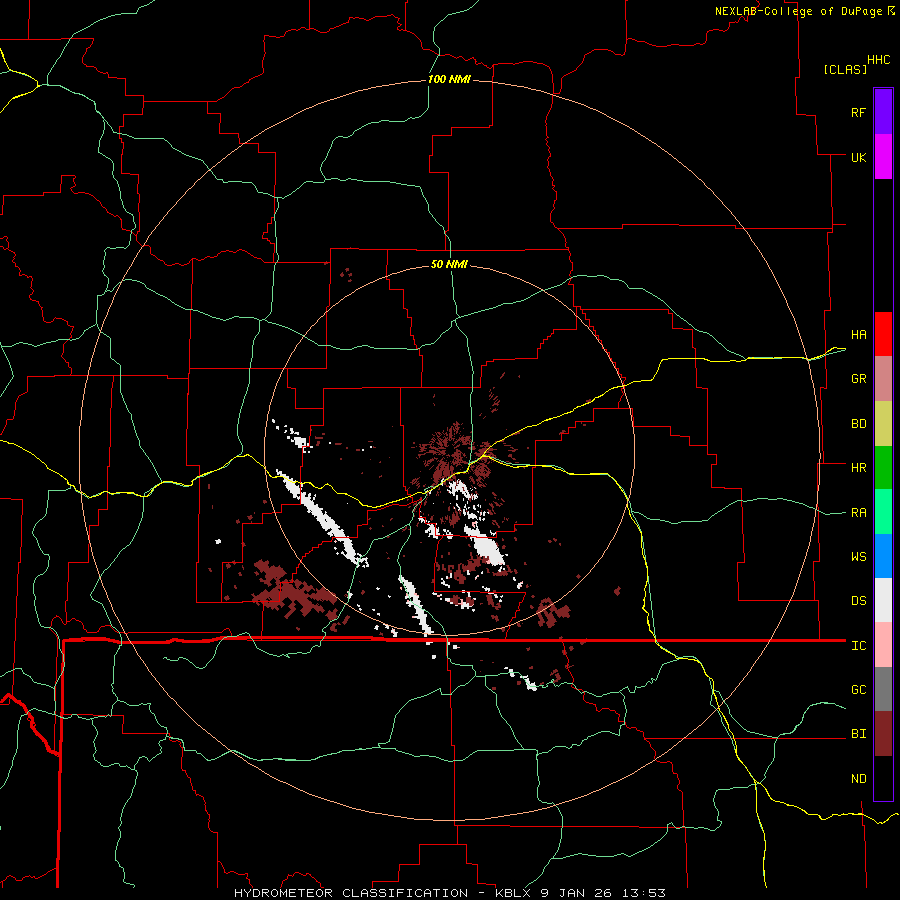
Task: Click the NEXLAB-College of DuPage credit text
Action: (x=798, y=11)
